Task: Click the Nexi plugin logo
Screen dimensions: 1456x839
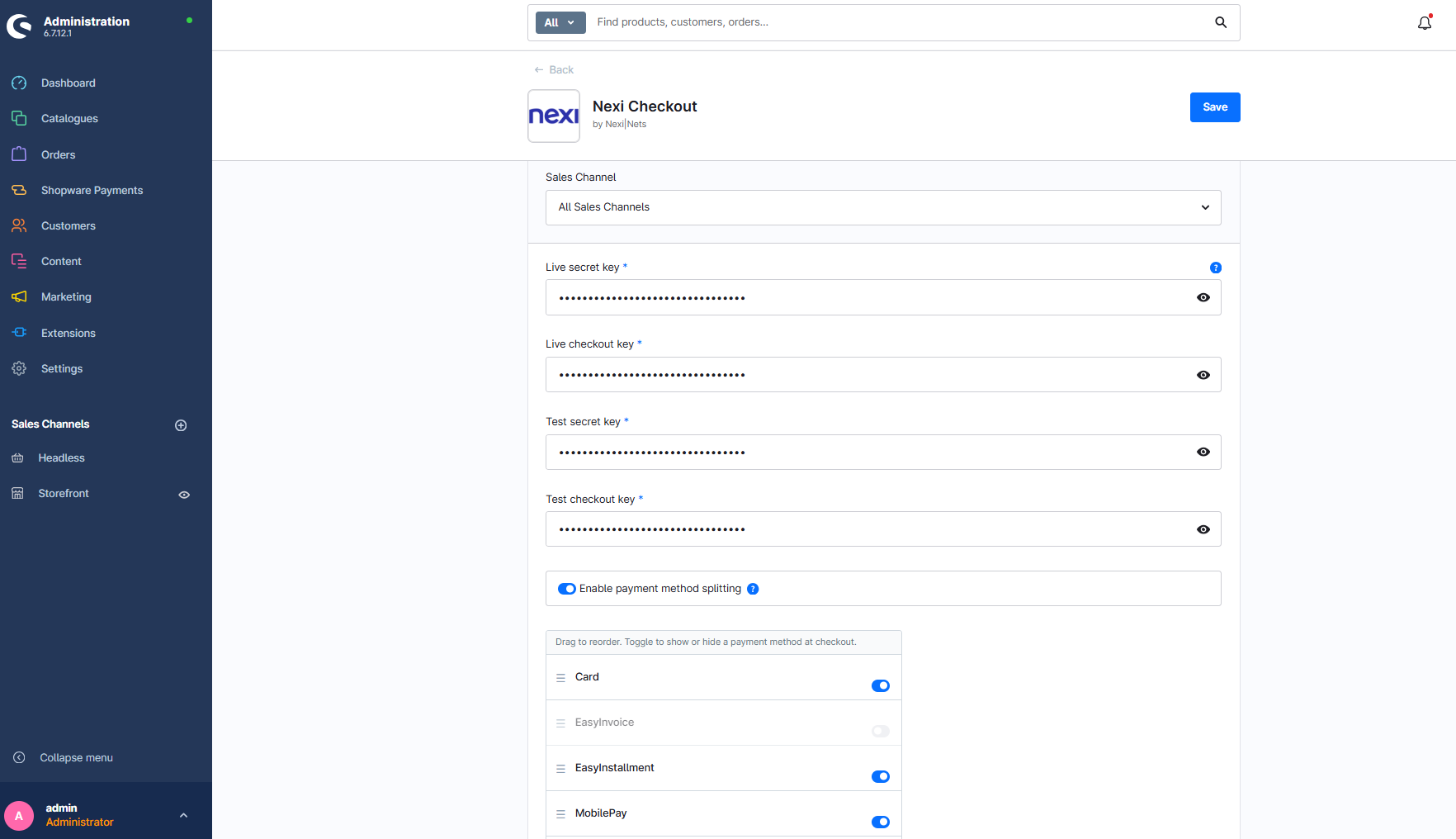Action: (x=554, y=116)
